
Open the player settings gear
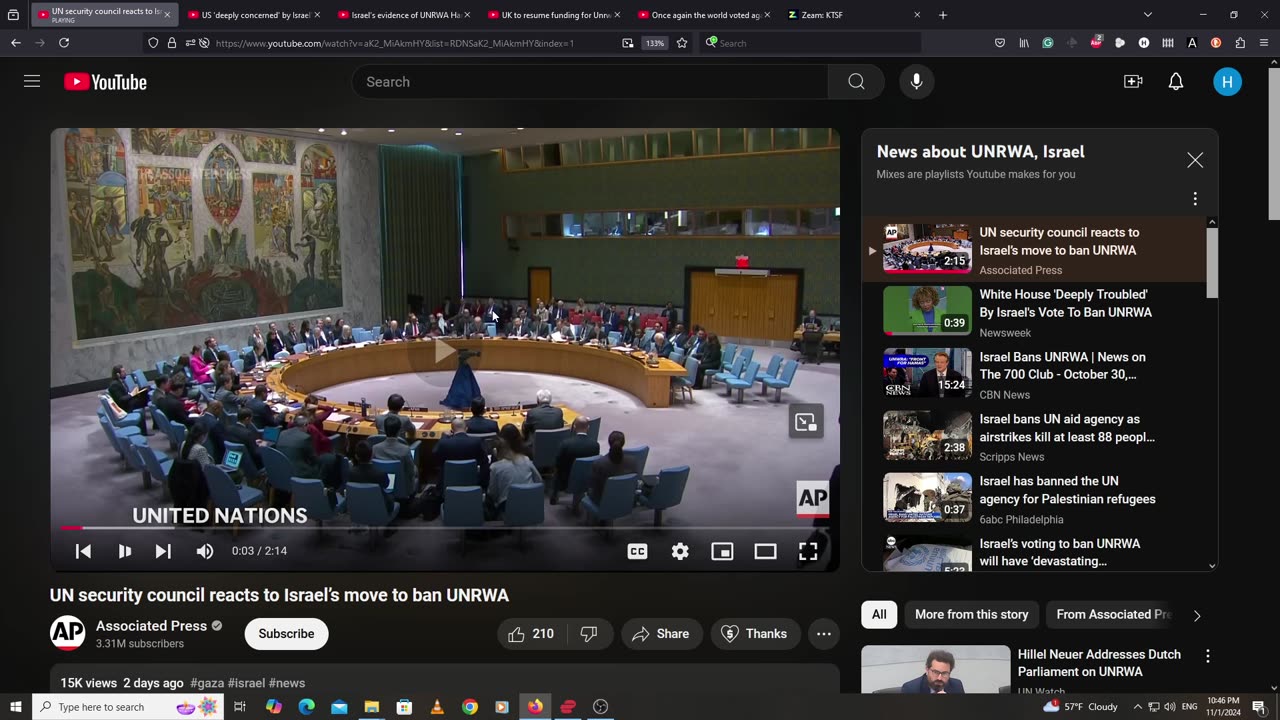(x=680, y=551)
